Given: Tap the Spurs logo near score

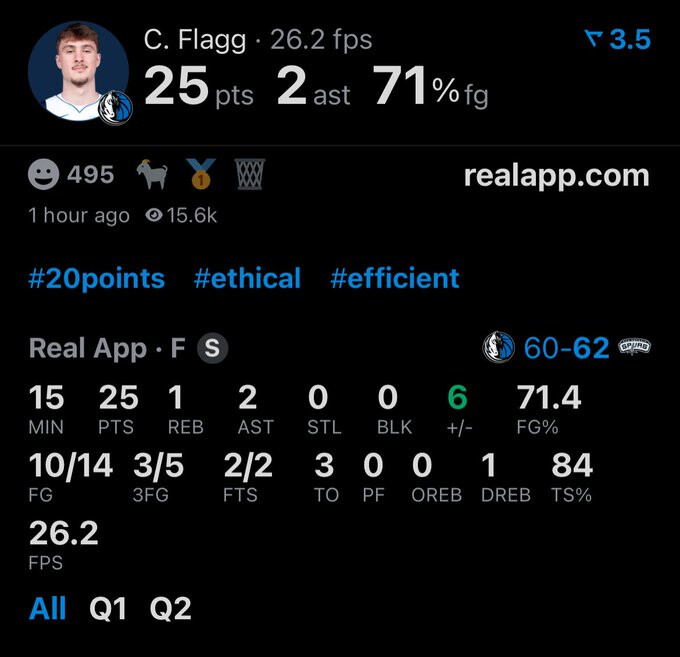Looking at the screenshot, I should tap(636, 347).
